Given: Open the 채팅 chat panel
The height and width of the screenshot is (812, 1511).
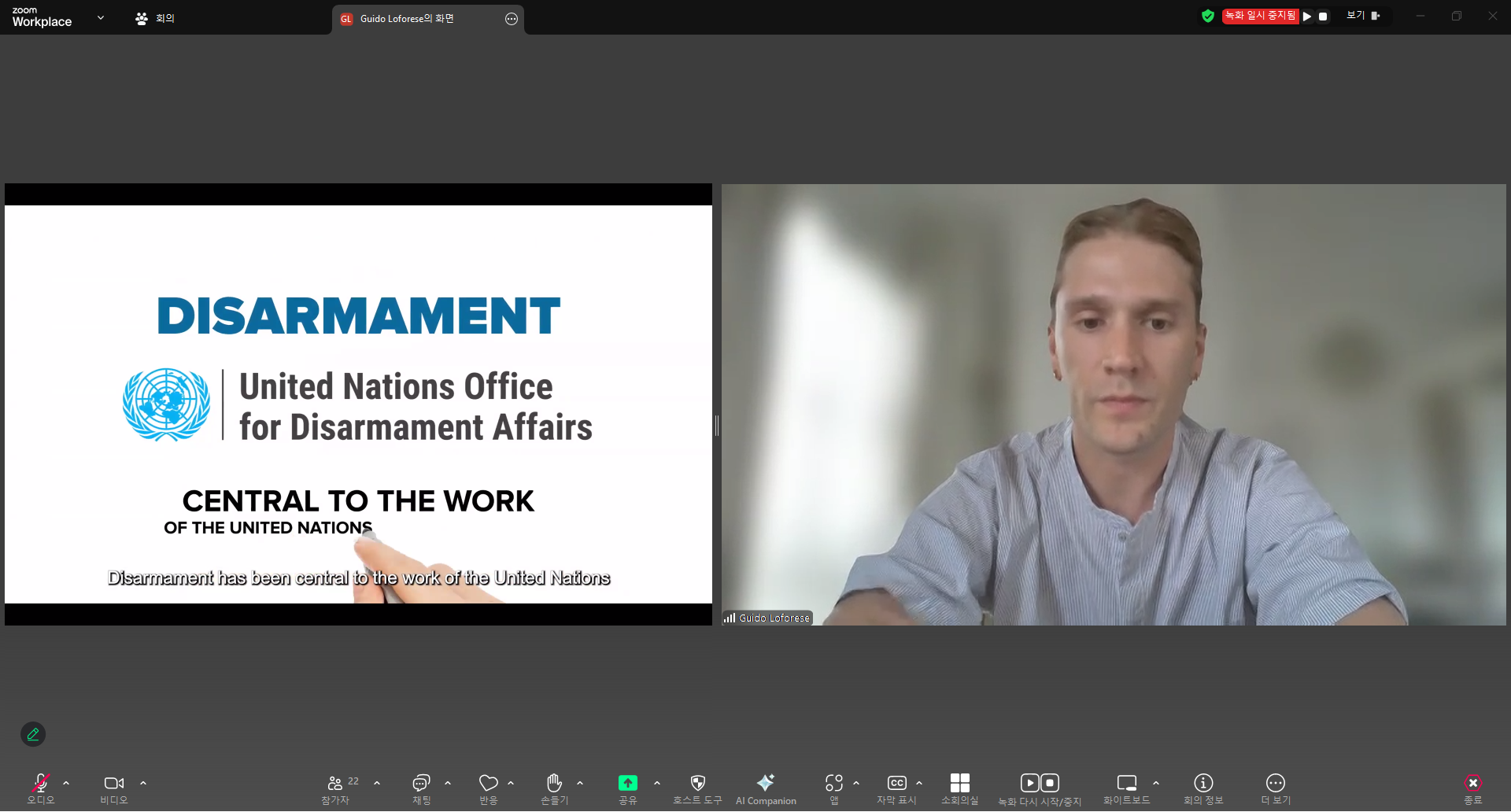Looking at the screenshot, I should 422,788.
